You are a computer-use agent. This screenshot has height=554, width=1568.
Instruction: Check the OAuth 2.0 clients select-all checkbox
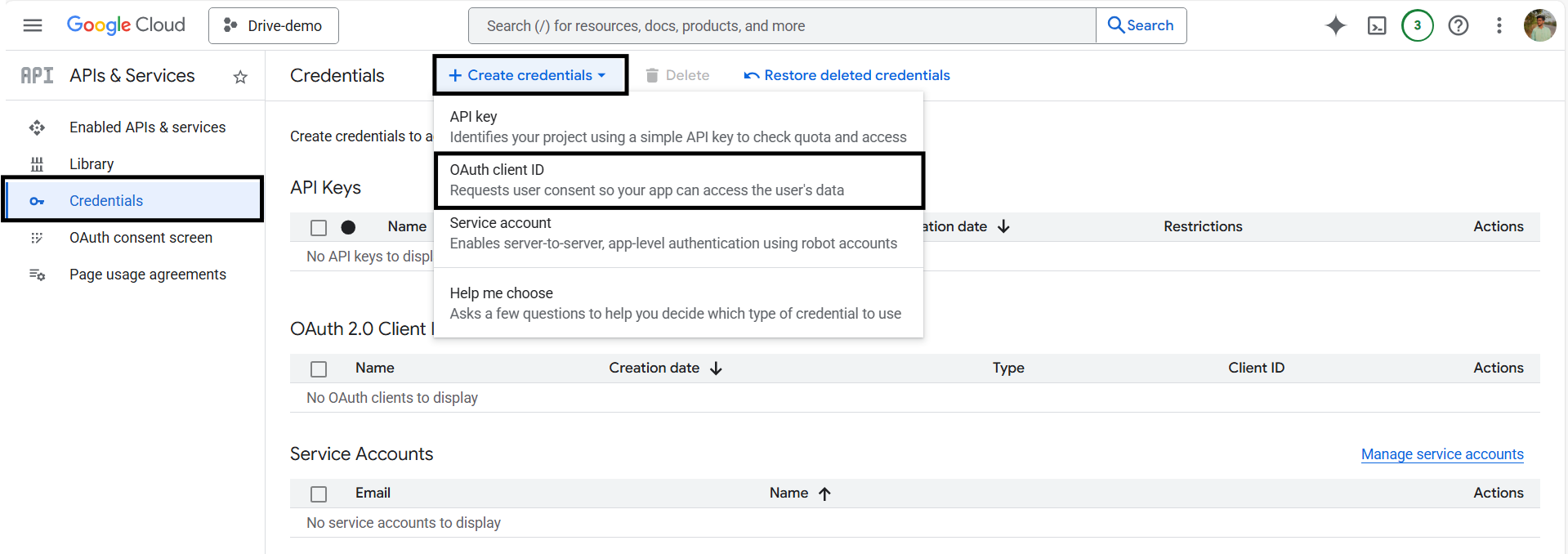319,369
